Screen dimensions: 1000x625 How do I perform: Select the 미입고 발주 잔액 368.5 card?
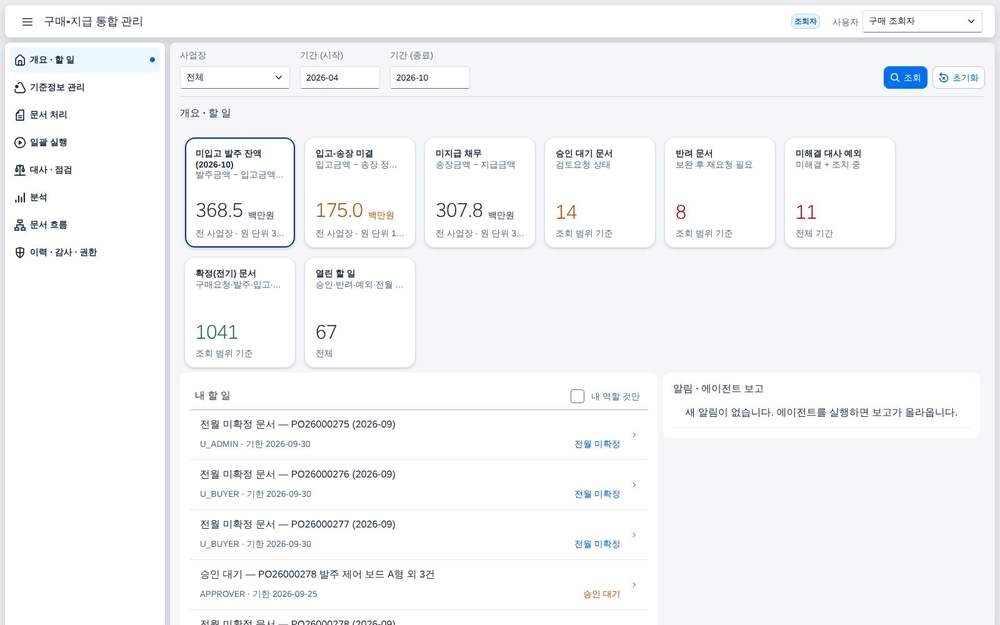coord(240,192)
